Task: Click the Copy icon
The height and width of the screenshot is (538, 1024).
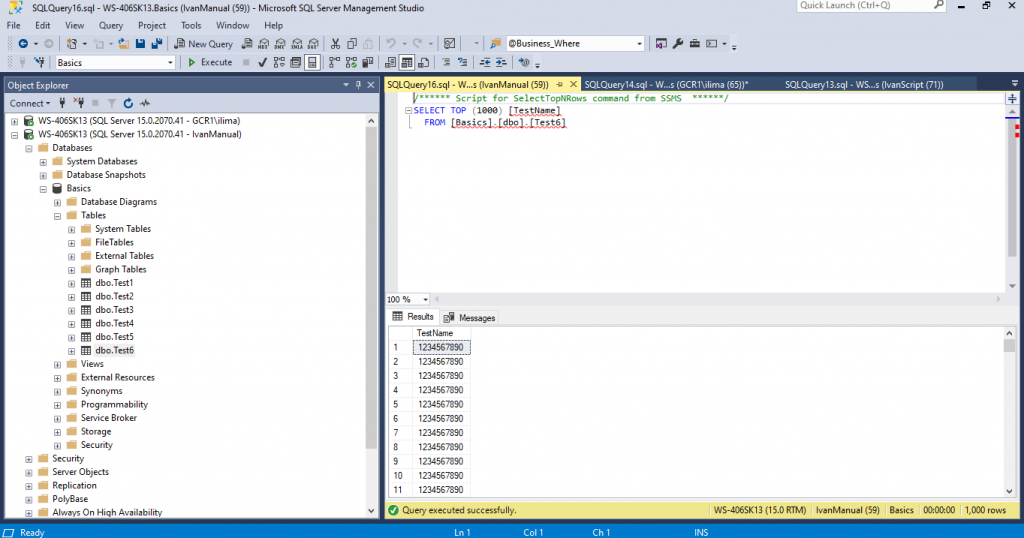Action: pos(352,44)
